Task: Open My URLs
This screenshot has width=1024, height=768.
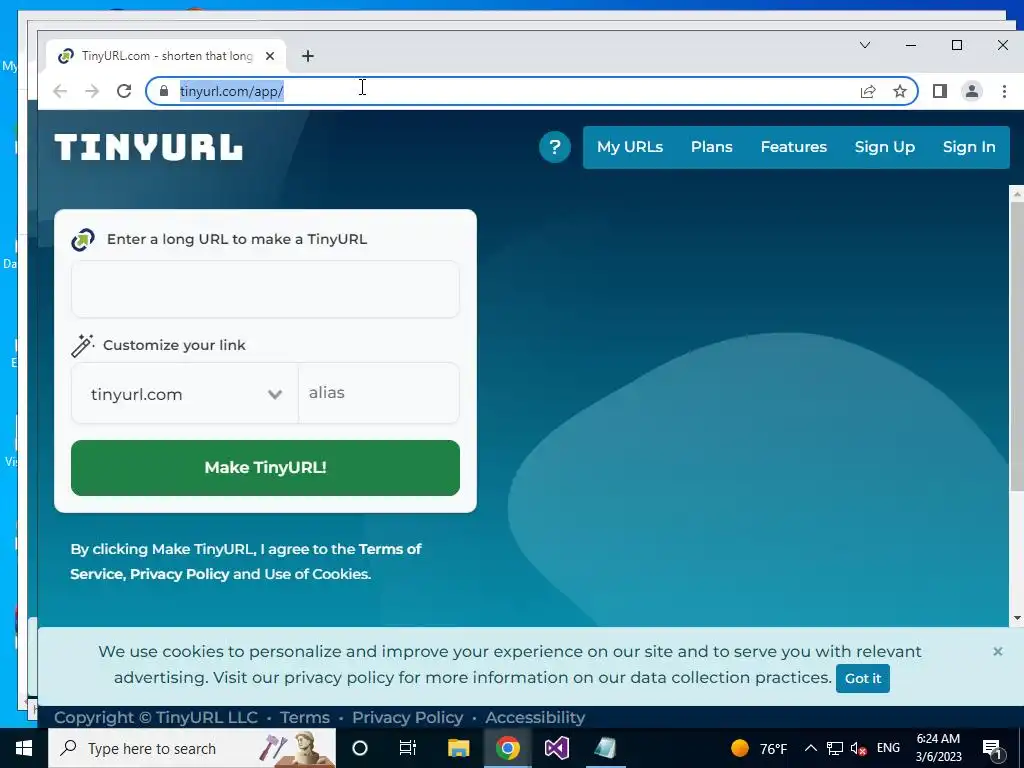Action: [x=630, y=147]
